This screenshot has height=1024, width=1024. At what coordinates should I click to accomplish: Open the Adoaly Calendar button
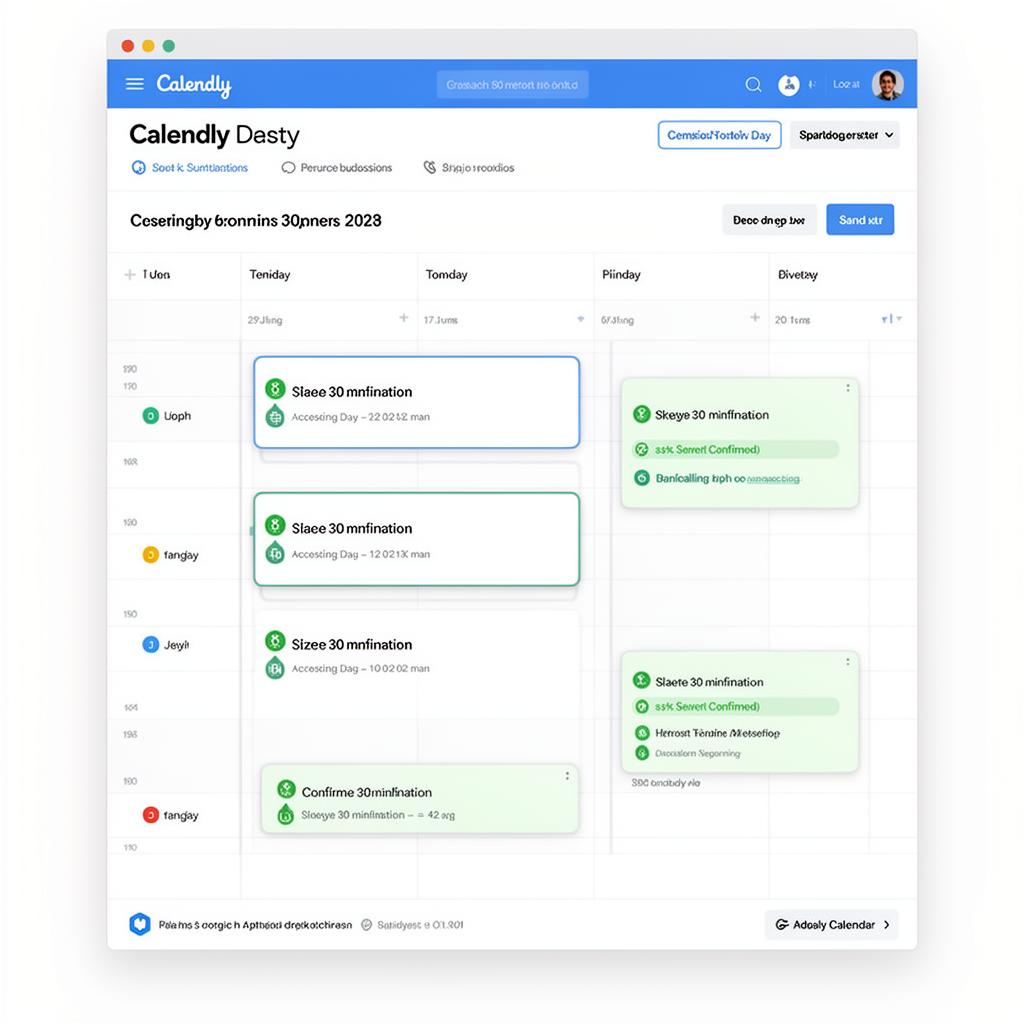(831, 925)
